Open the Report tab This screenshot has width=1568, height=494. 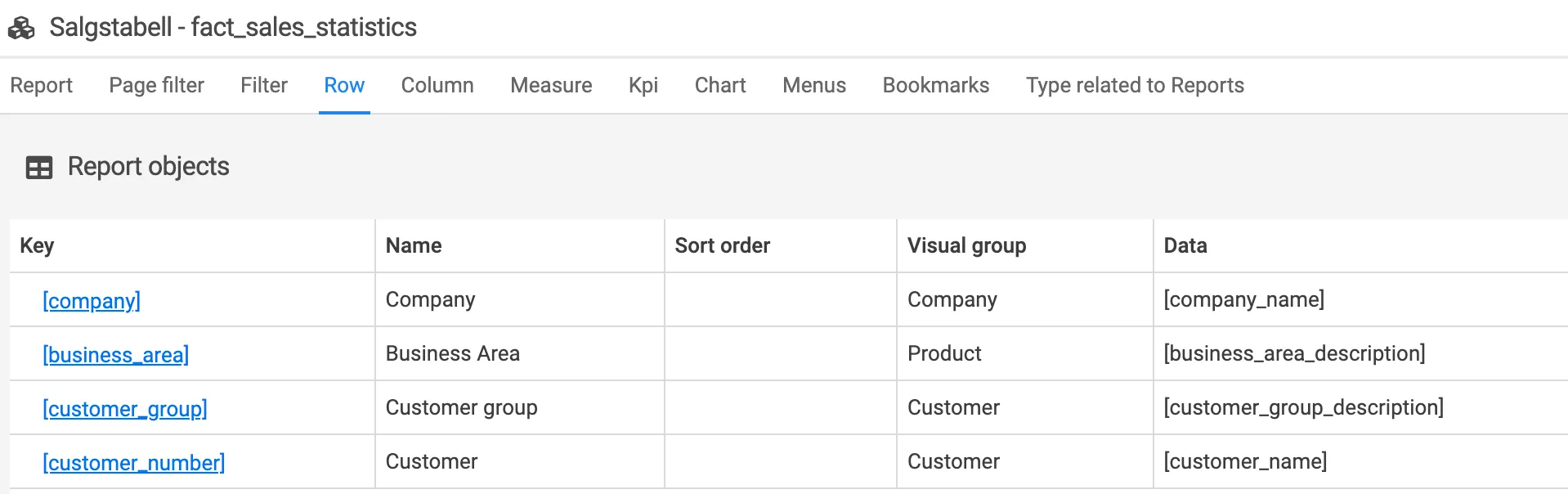tap(41, 85)
